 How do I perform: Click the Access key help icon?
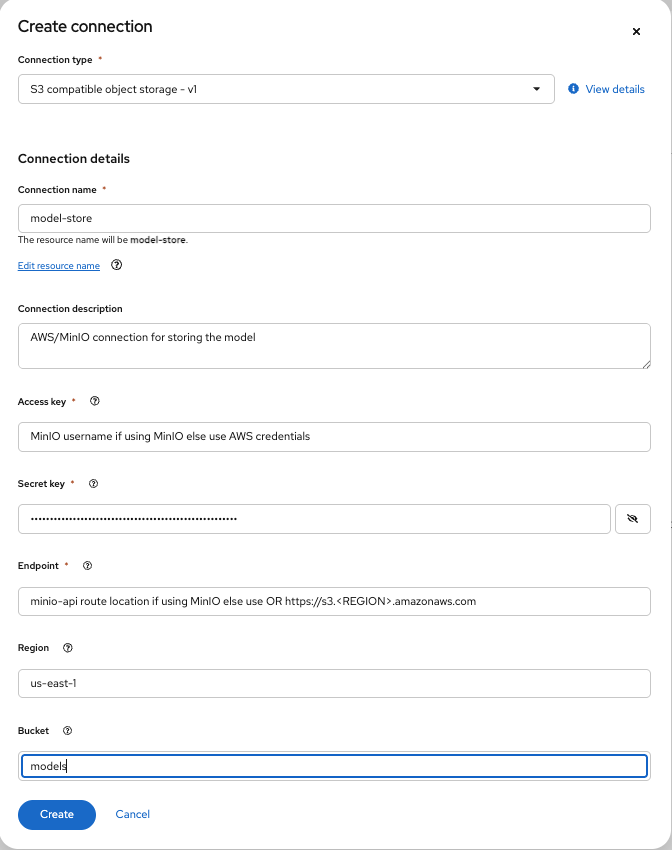(x=95, y=401)
